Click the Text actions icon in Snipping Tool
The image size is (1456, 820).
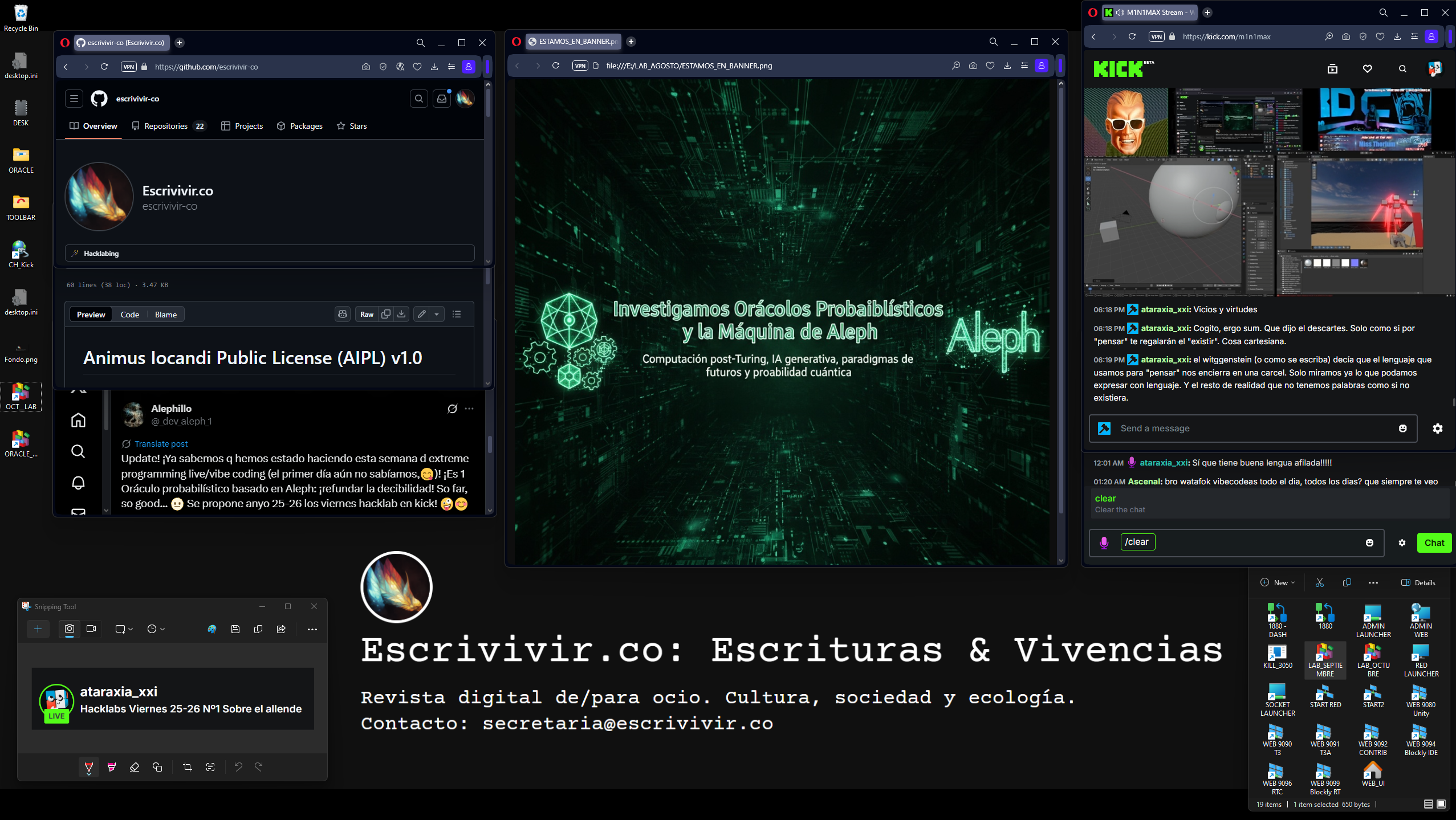pyautogui.click(x=210, y=767)
